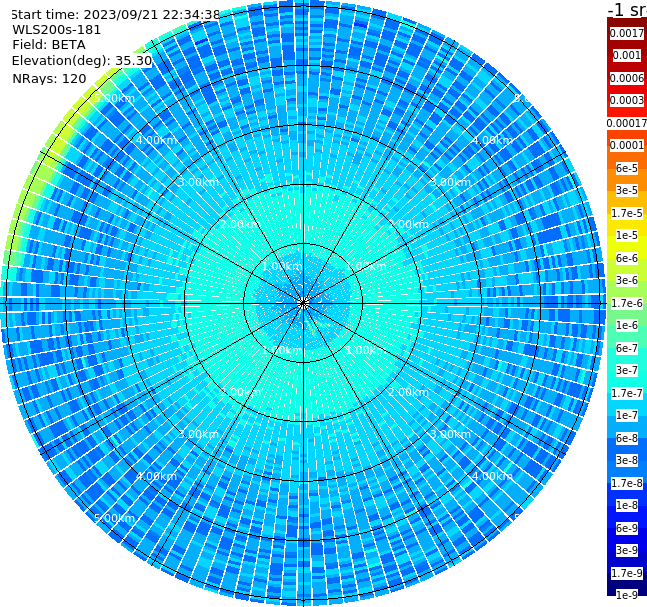Select the 0.00017 colorbar label

pos(627,123)
